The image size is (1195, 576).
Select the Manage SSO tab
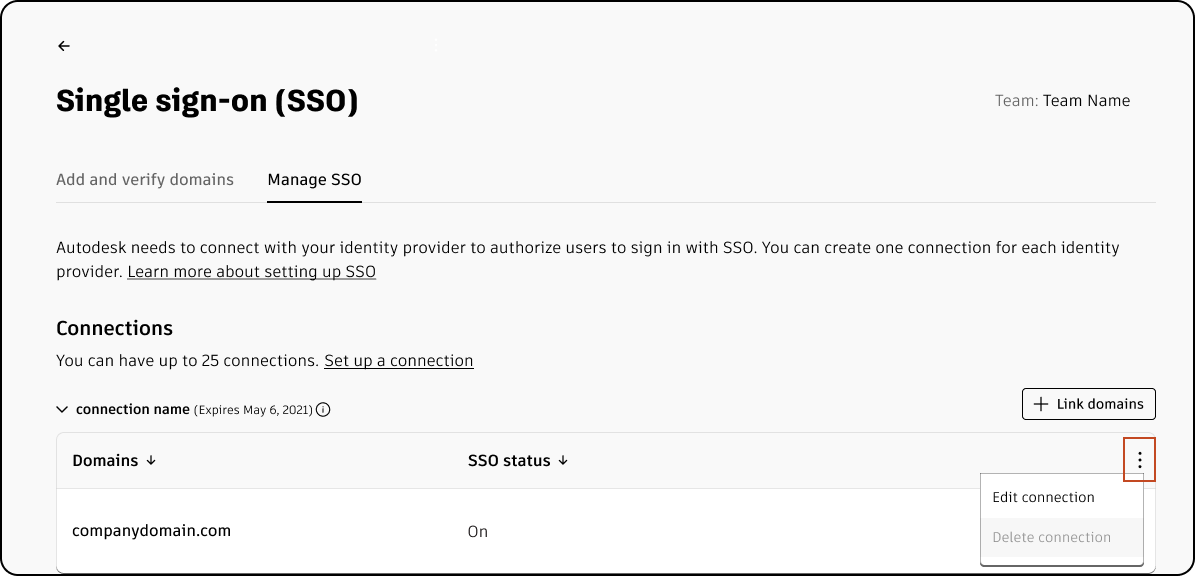pos(314,180)
